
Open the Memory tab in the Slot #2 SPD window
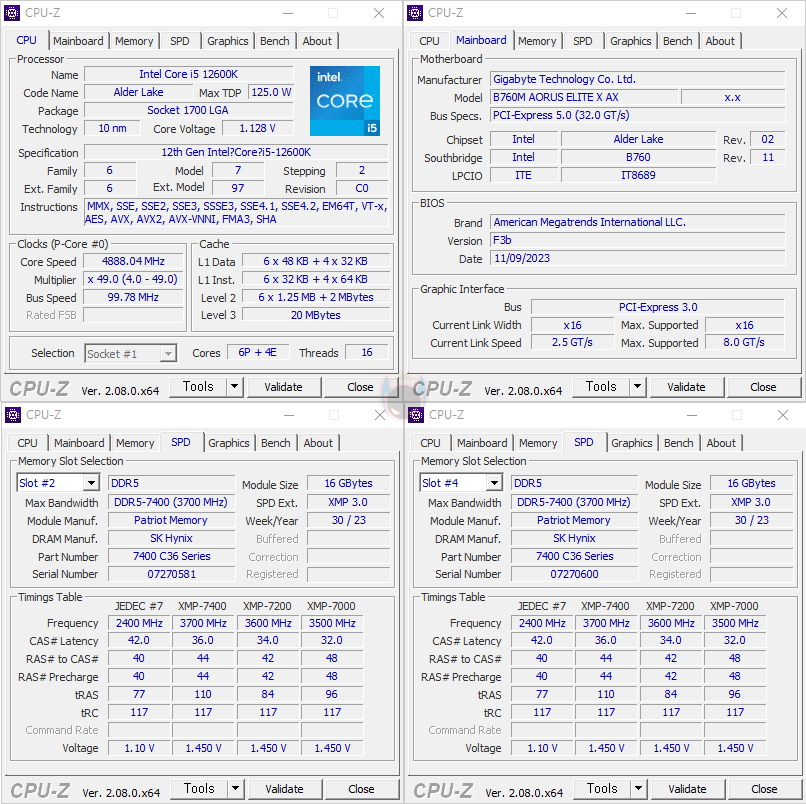pos(135,443)
